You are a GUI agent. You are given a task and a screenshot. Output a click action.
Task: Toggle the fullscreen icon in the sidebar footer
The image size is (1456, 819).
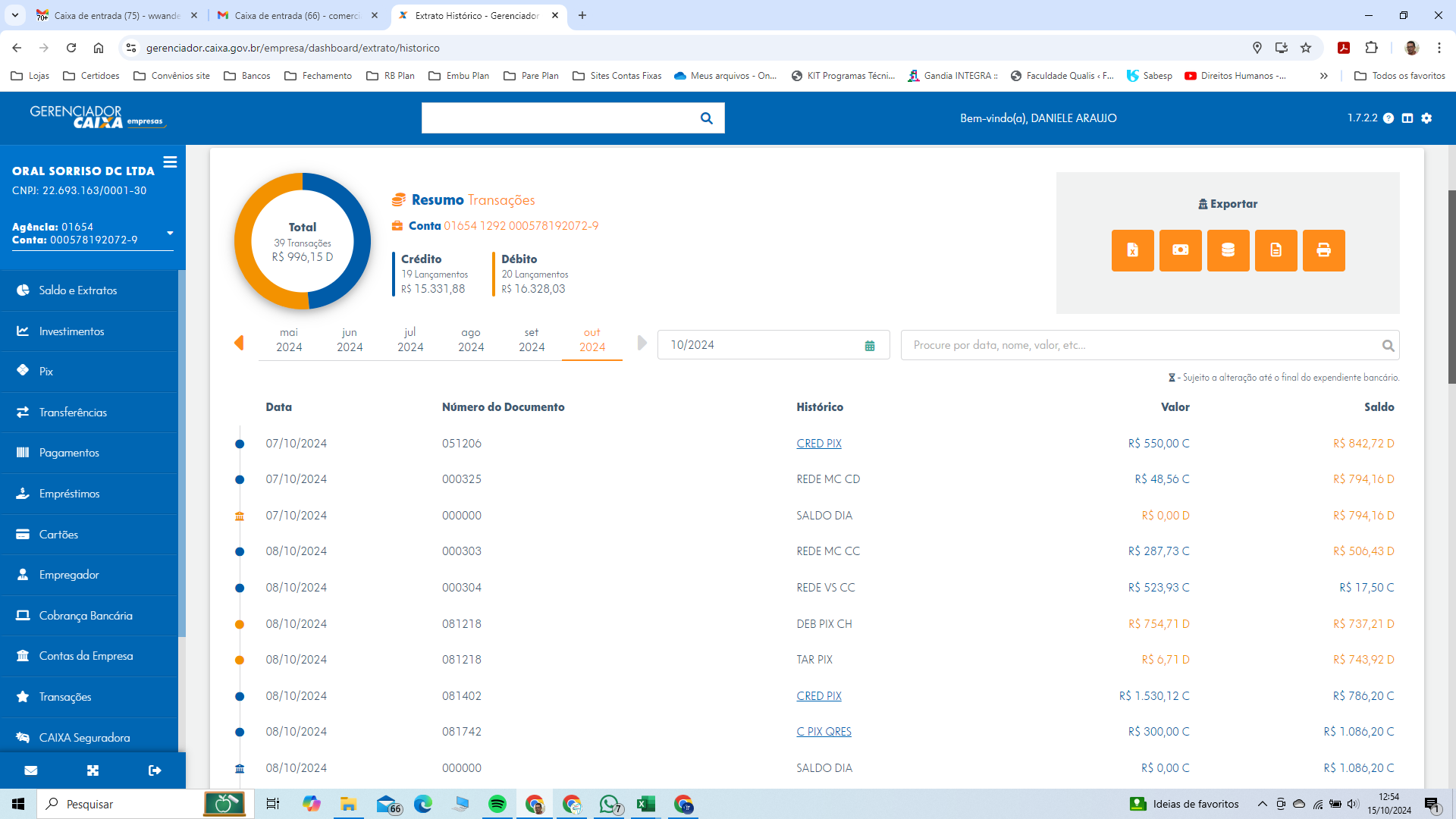click(x=93, y=770)
